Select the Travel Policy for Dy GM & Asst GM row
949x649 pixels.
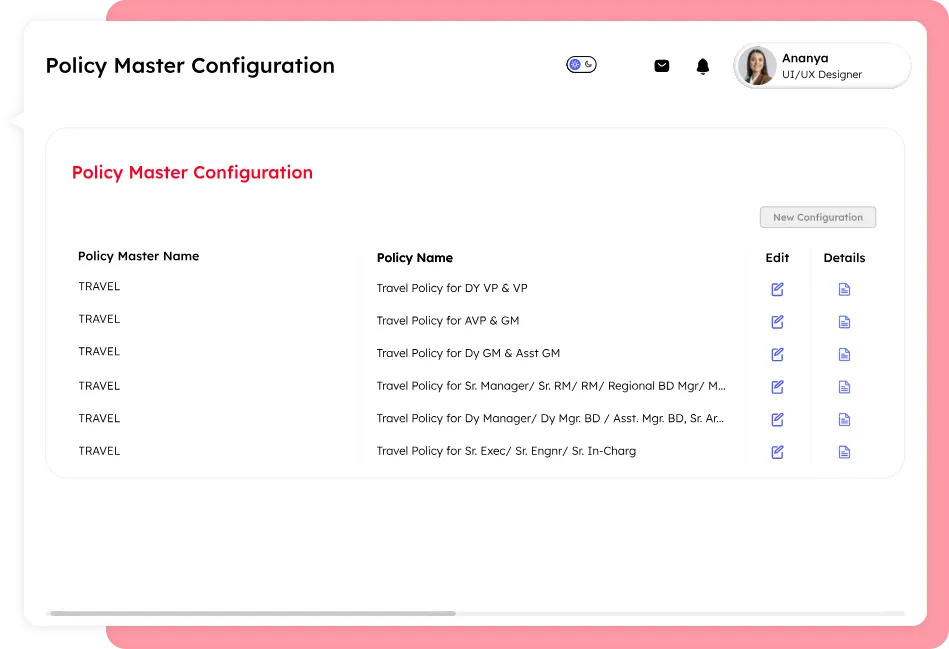click(x=468, y=353)
